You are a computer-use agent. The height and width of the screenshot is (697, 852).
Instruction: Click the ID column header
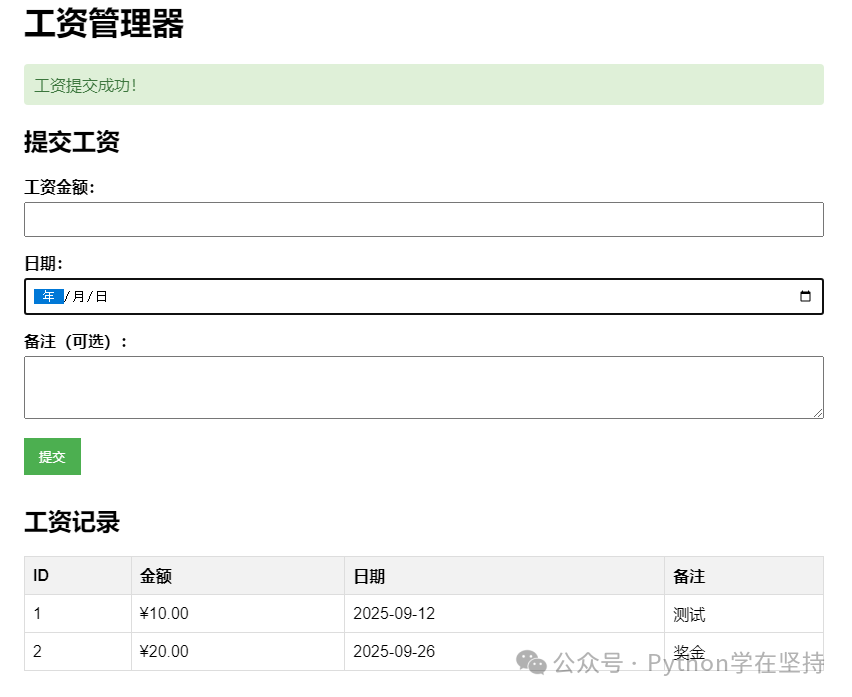tap(78, 575)
